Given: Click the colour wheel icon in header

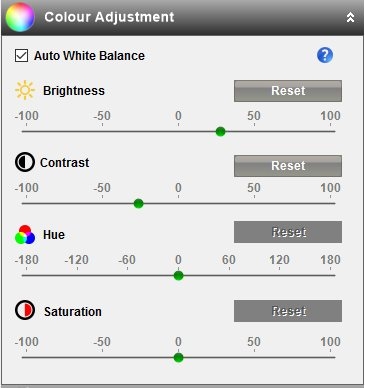Looking at the screenshot, I should pyautogui.click(x=20, y=17).
